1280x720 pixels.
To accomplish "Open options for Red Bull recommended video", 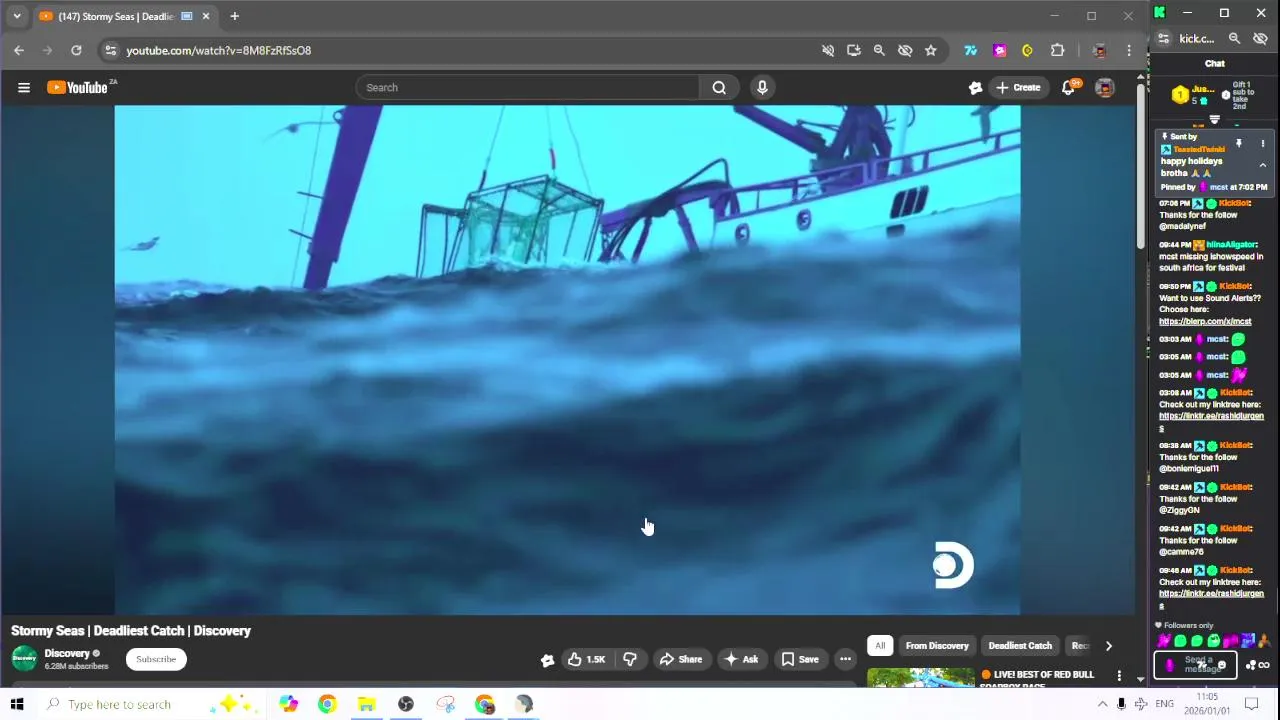I will pyautogui.click(x=1119, y=676).
